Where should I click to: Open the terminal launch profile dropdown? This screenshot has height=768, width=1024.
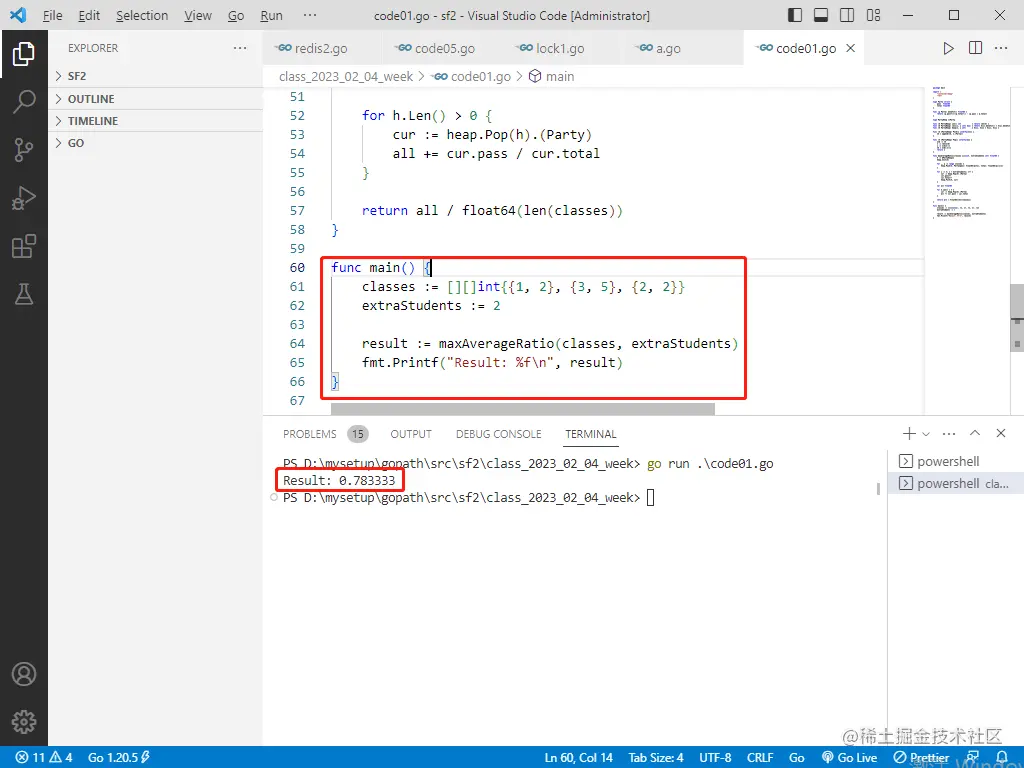(926, 434)
